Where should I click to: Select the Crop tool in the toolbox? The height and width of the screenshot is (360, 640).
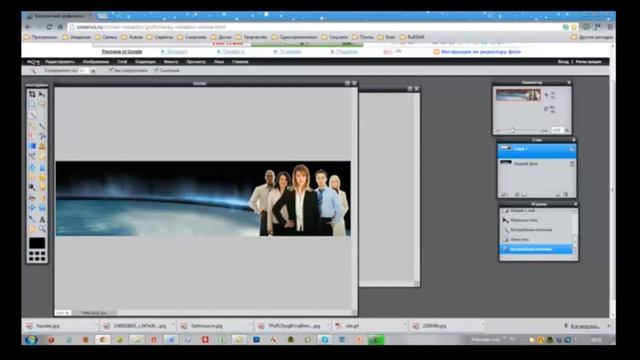pyautogui.click(x=32, y=94)
